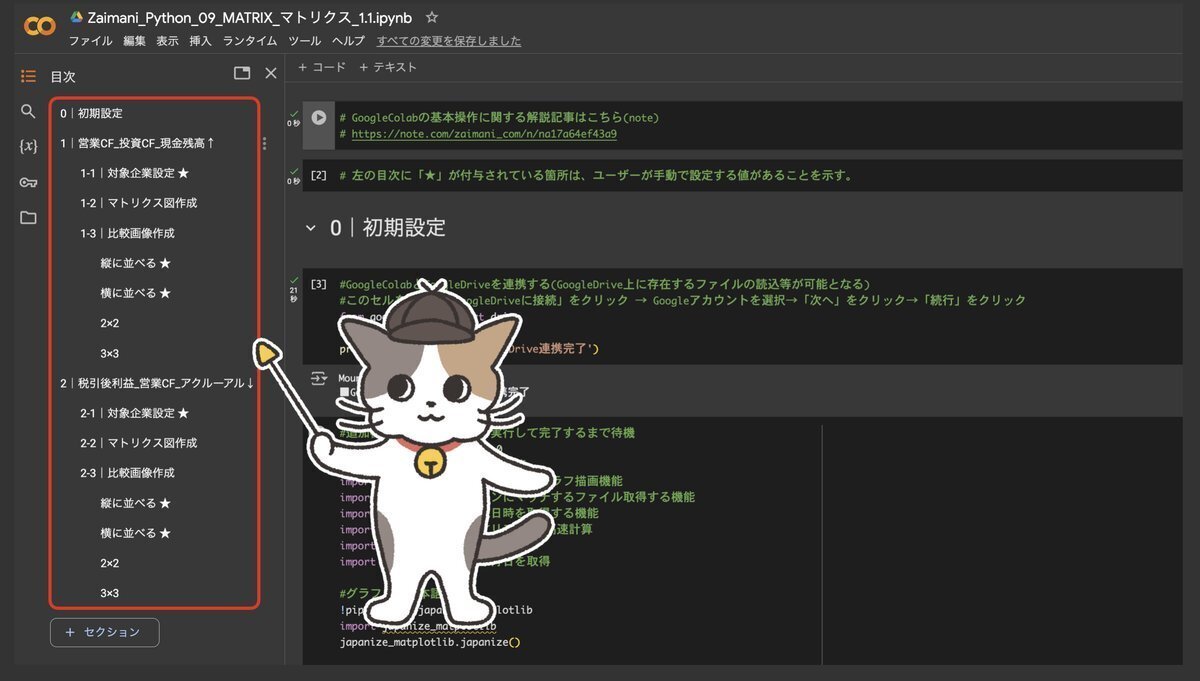This screenshot has width=1200, height=681.
Task: Click the 目次 panel heading
Action: [63, 76]
